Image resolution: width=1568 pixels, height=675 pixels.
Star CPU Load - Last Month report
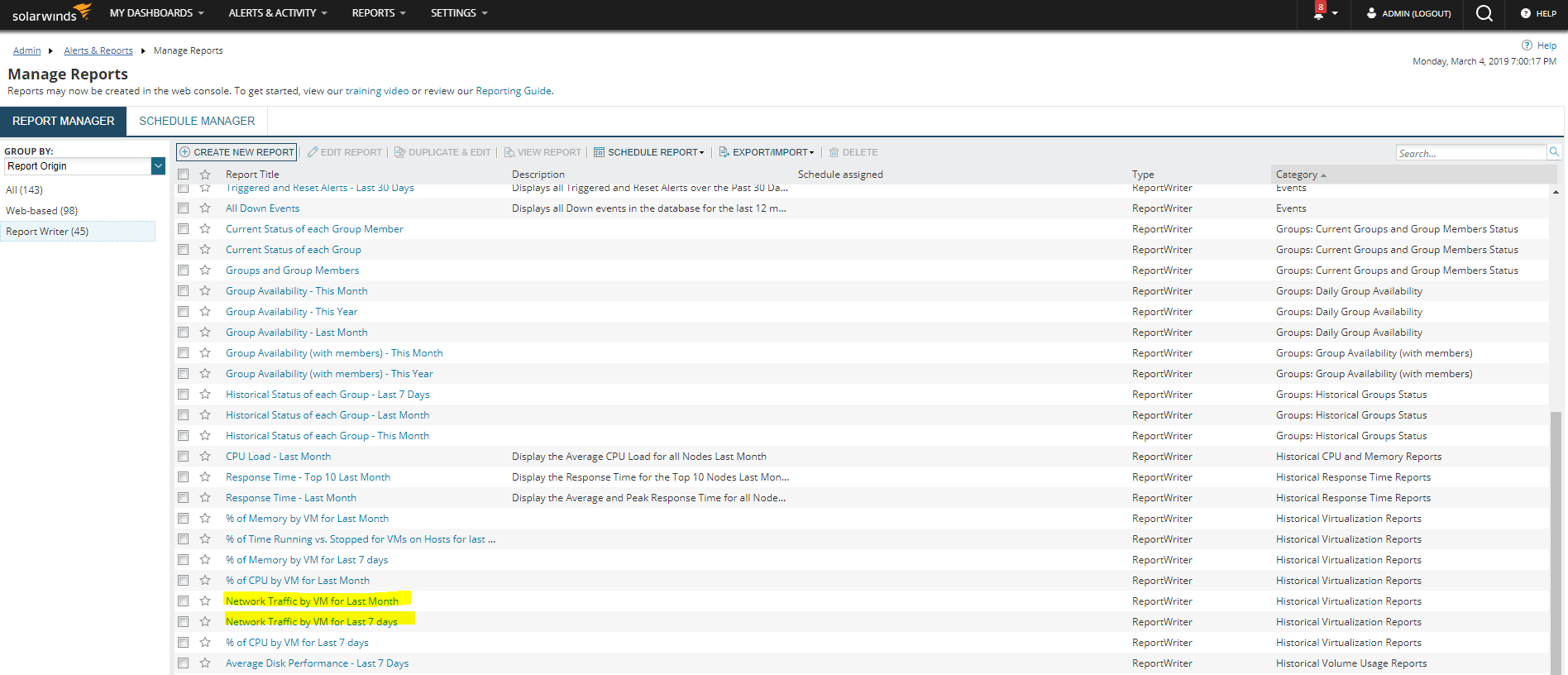pyautogui.click(x=205, y=457)
